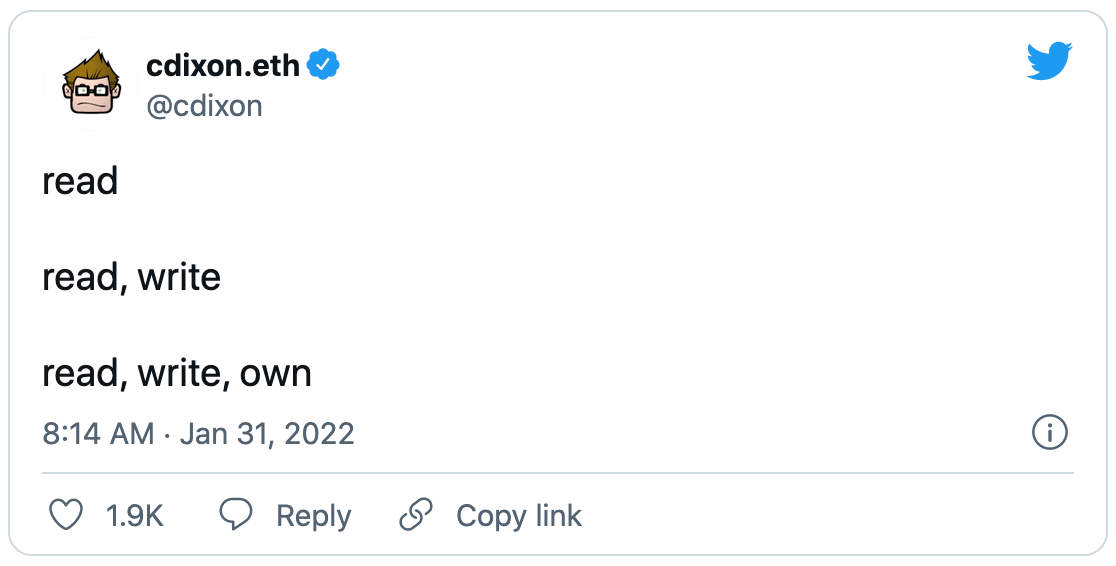Open the tweet info circle icon
The height and width of the screenshot is (566, 1116).
click(x=1049, y=433)
